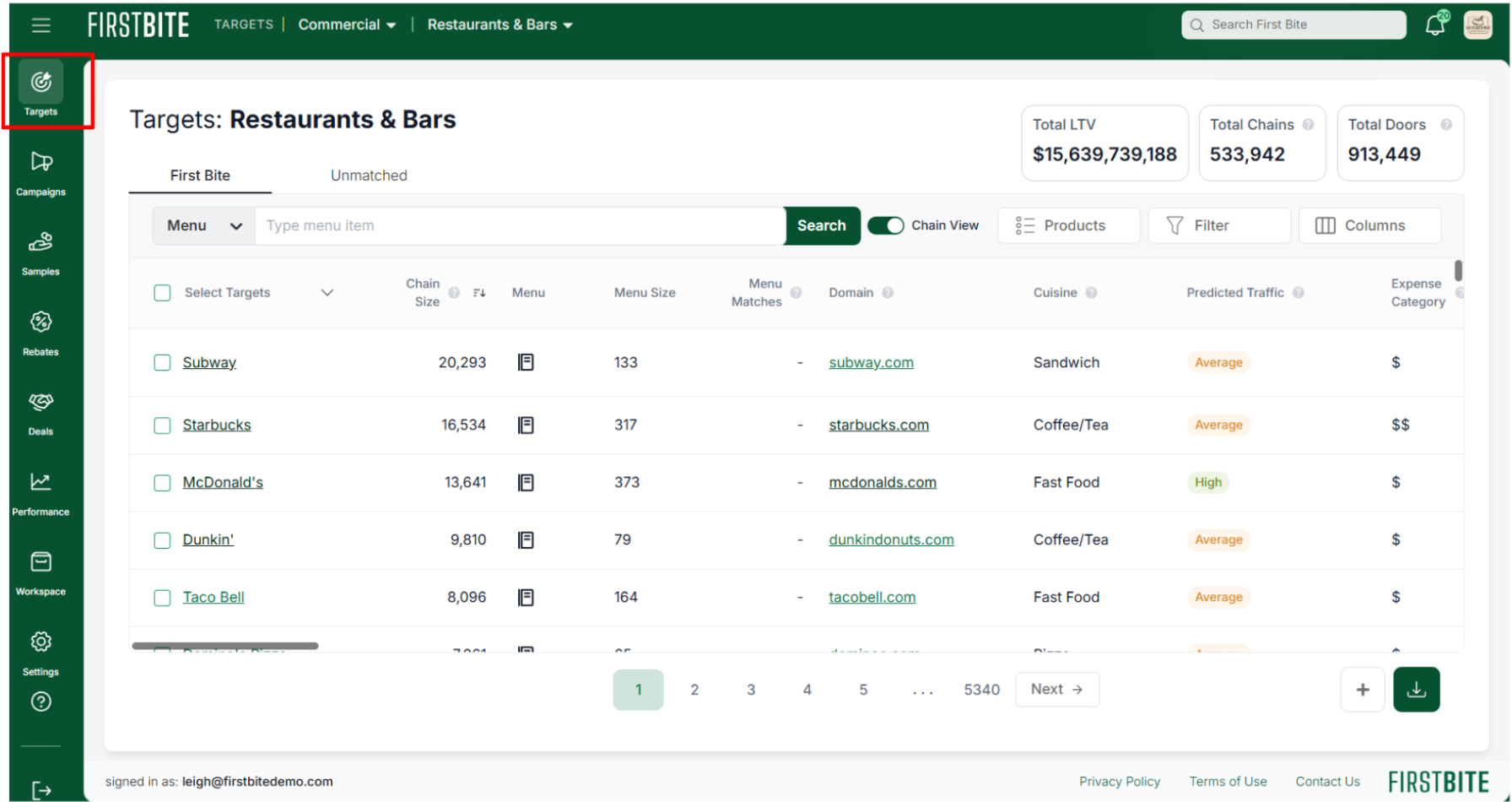The height and width of the screenshot is (802, 1512).
Task: Open Workspace in the sidebar
Action: click(40, 572)
